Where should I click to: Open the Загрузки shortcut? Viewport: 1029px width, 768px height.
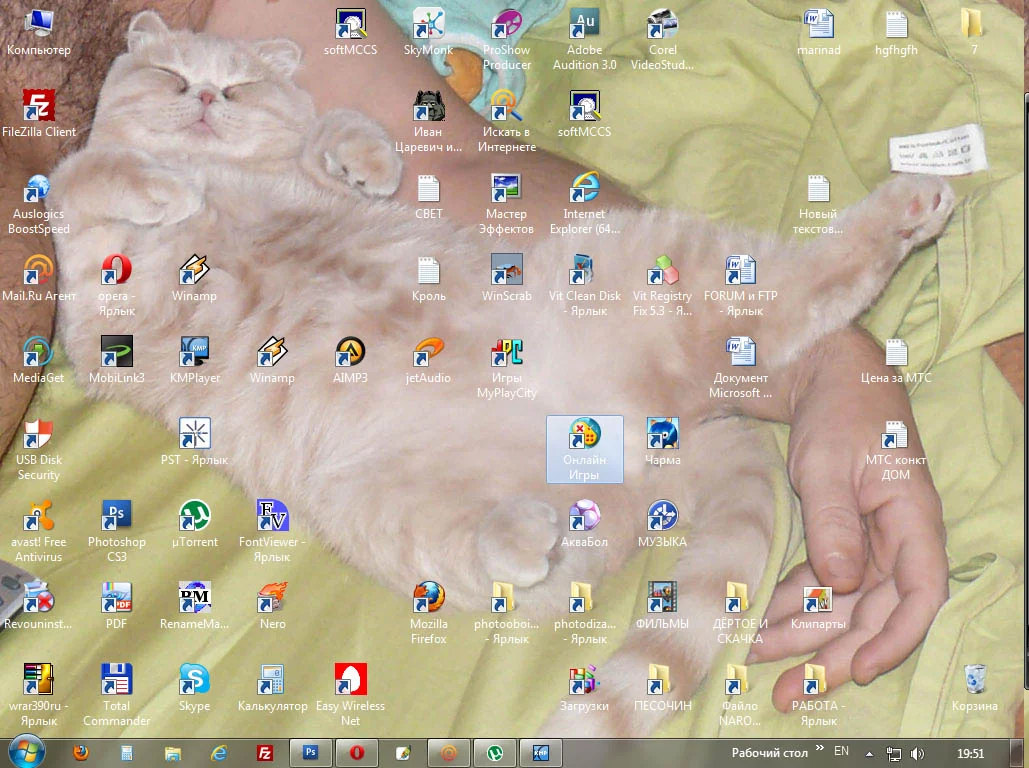pos(584,689)
